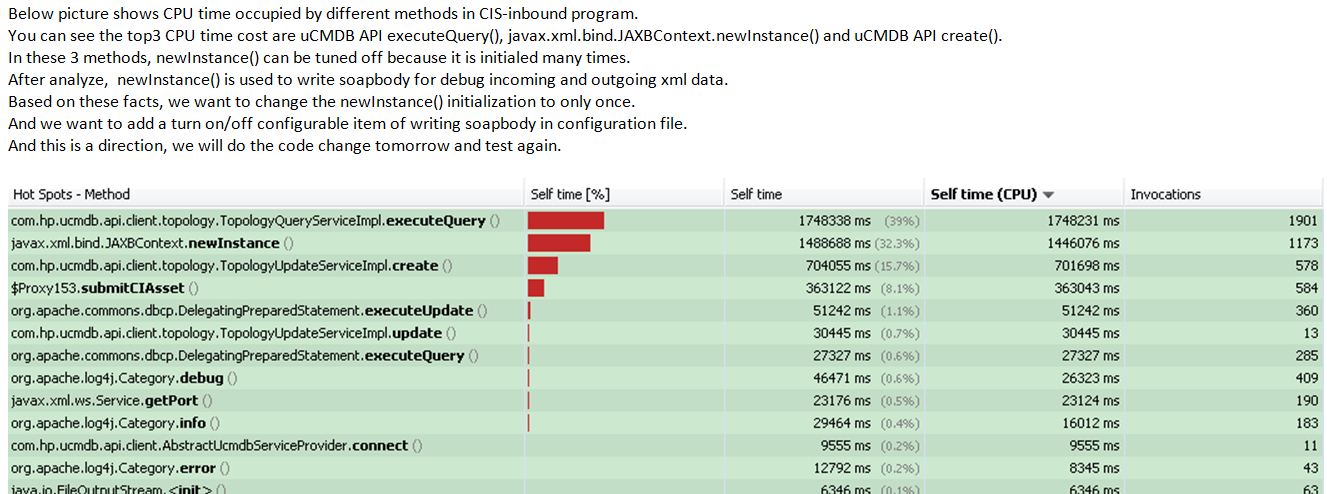Click the red bar in the newInstance row
1327x494 pixels.
pyautogui.click(x=559, y=243)
